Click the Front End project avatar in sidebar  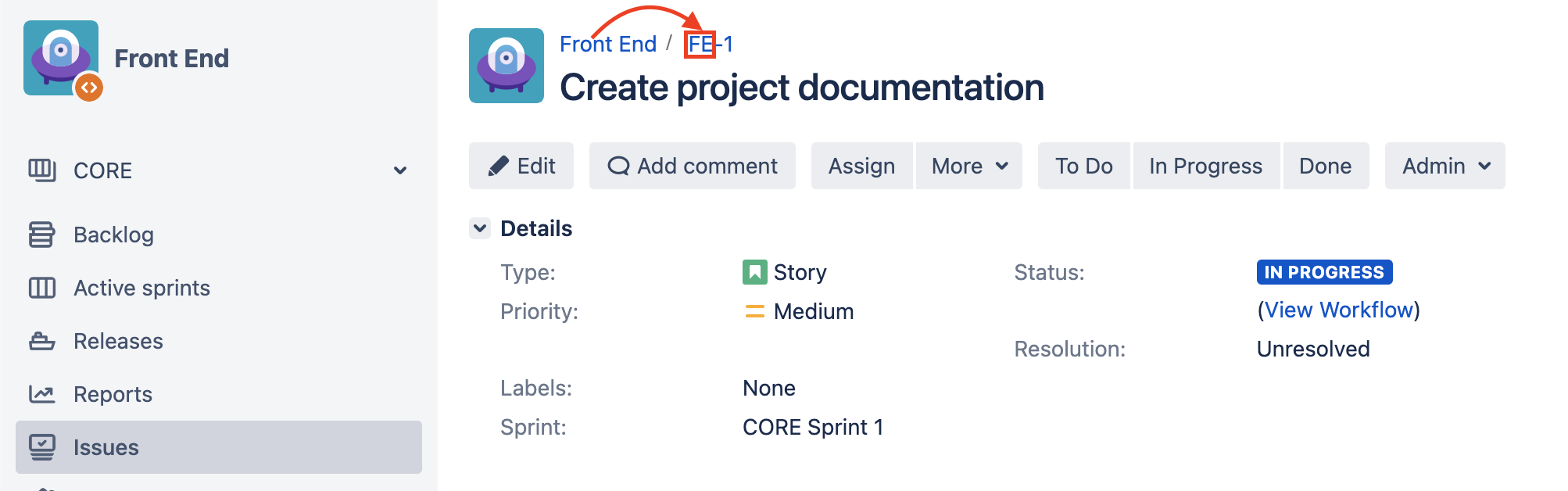click(61, 58)
